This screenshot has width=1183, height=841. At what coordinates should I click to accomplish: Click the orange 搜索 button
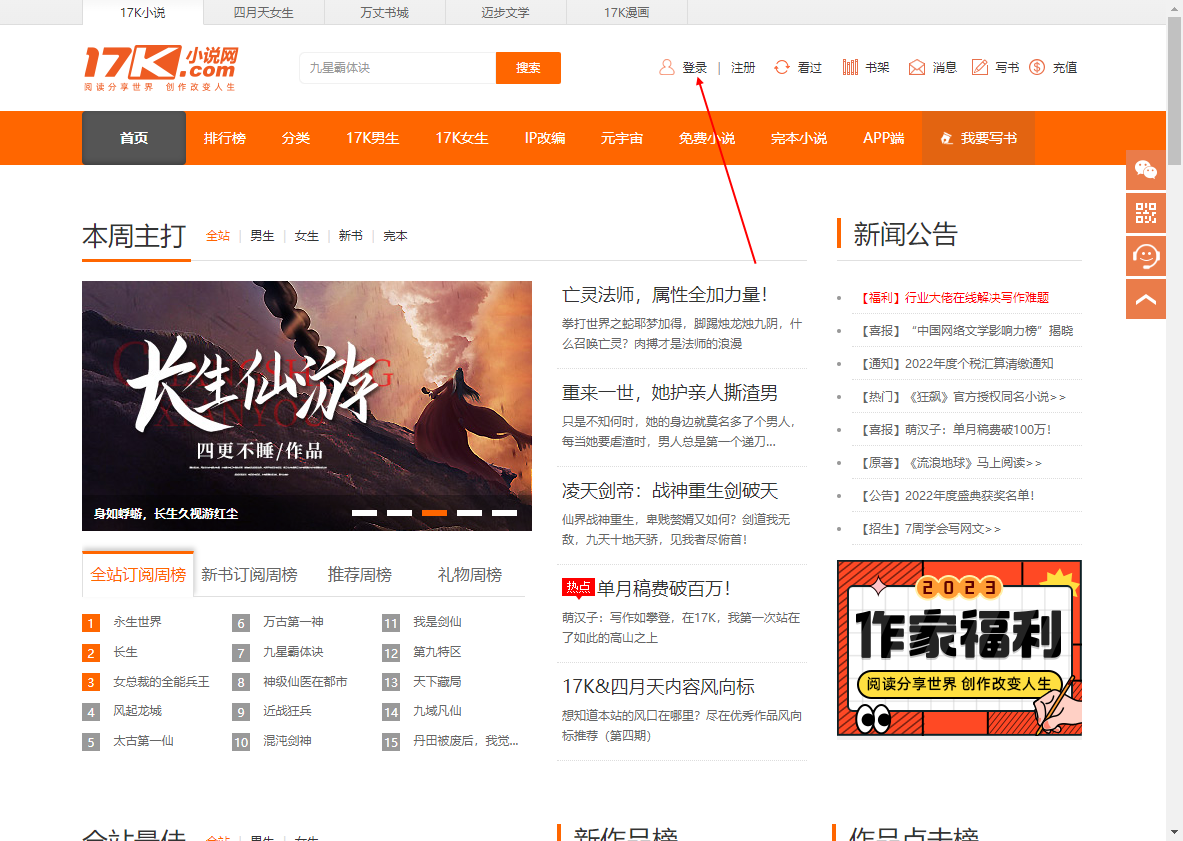[x=528, y=68]
